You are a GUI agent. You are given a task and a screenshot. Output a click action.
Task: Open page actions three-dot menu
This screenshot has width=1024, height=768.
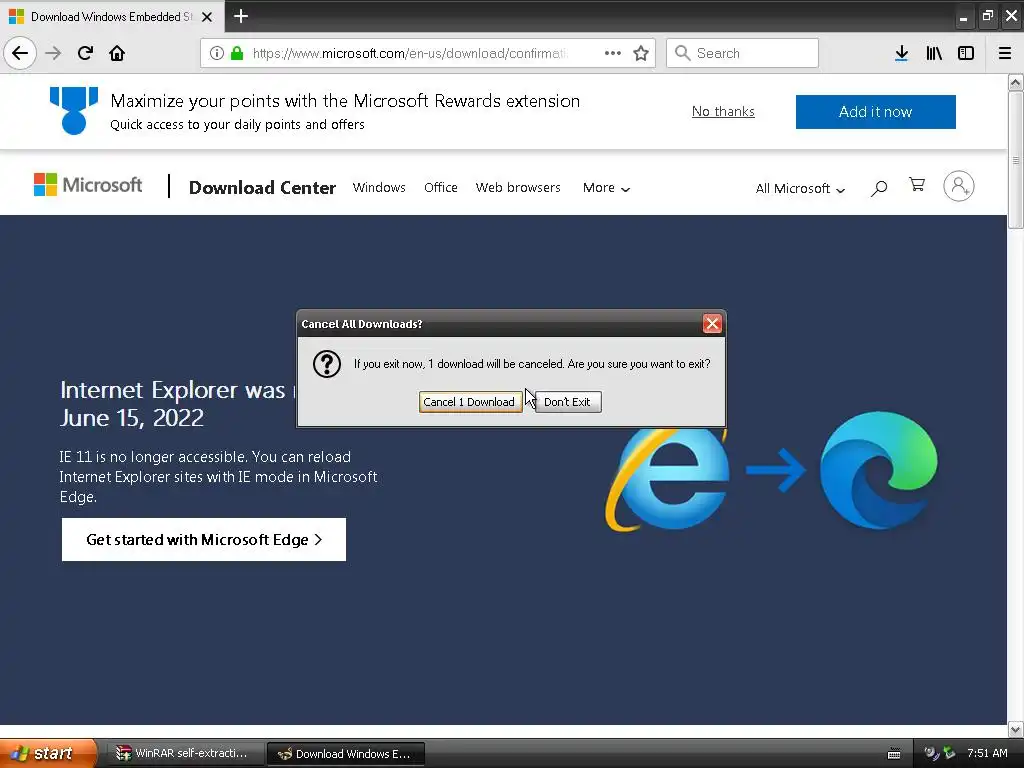click(613, 53)
